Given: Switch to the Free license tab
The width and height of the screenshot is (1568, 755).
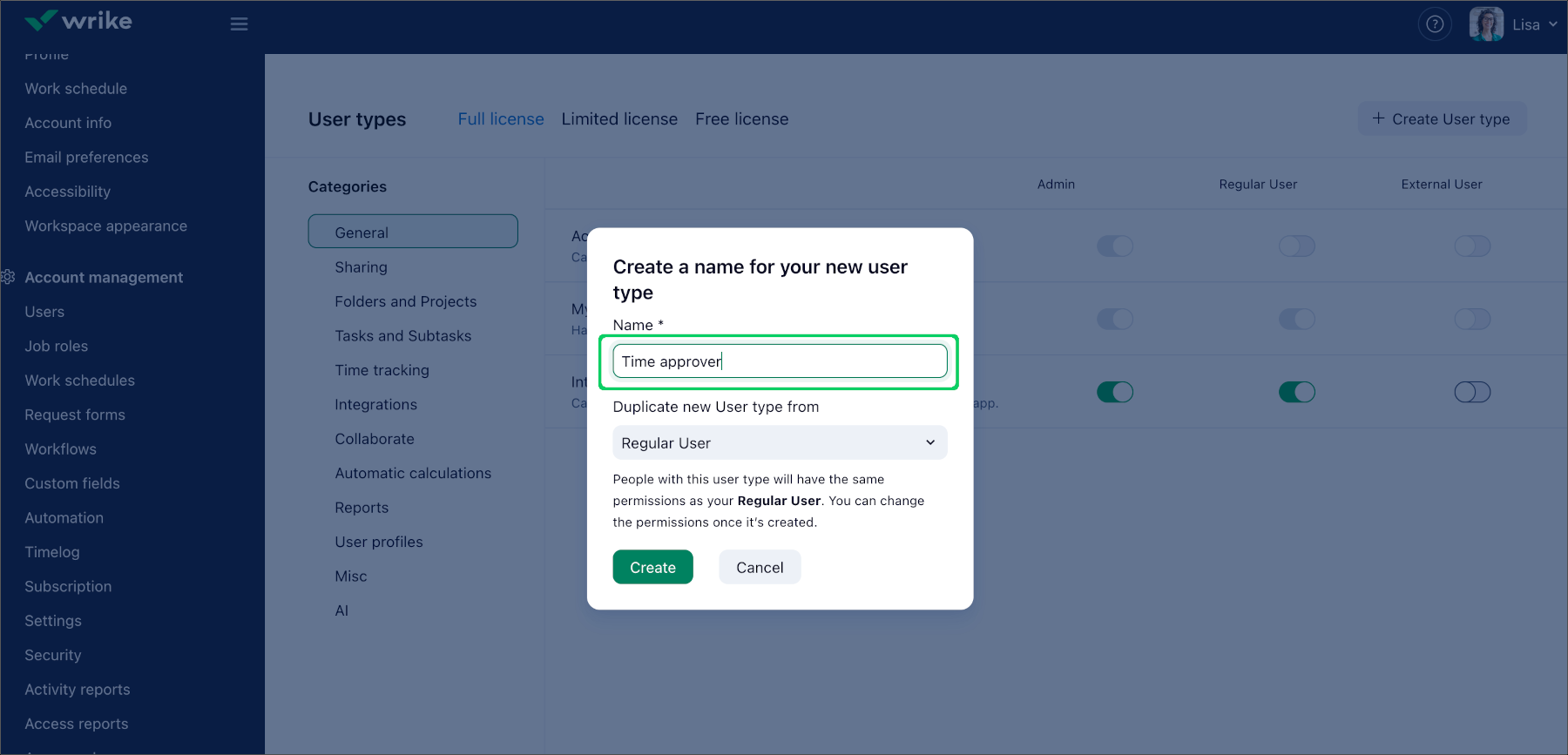Looking at the screenshot, I should [x=742, y=119].
